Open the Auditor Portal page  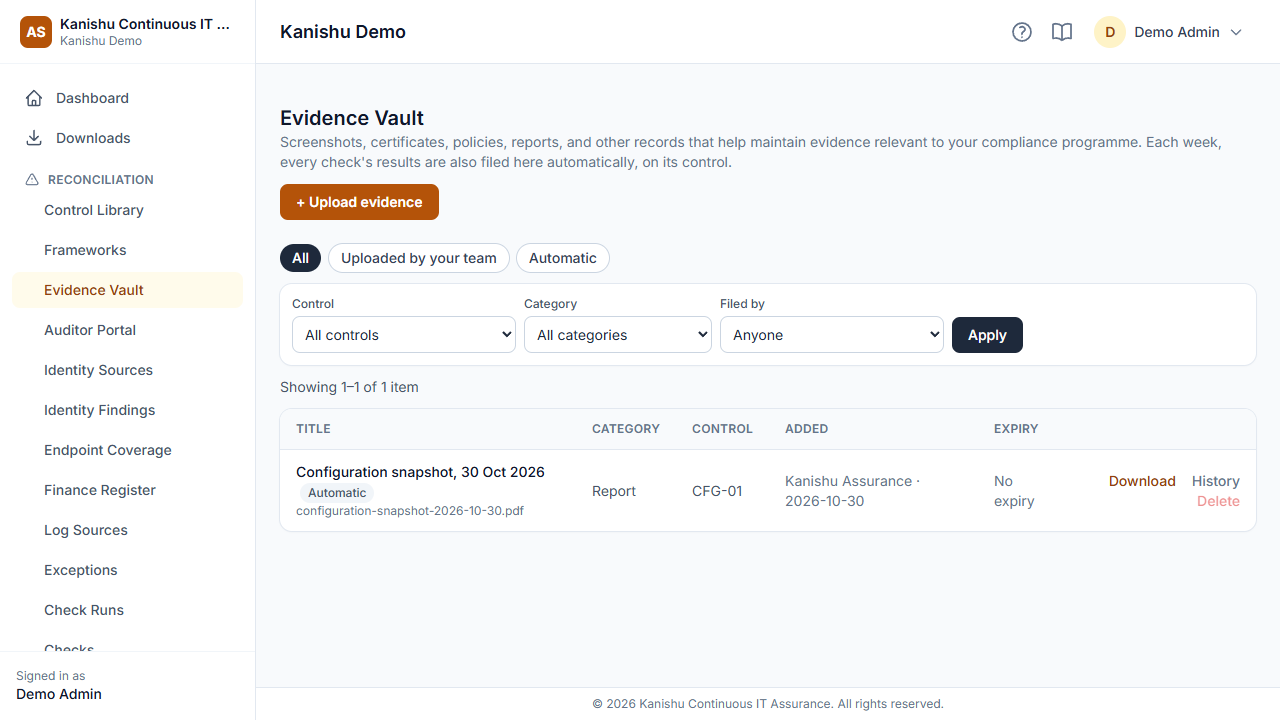pyautogui.click(x=128, y=330)
